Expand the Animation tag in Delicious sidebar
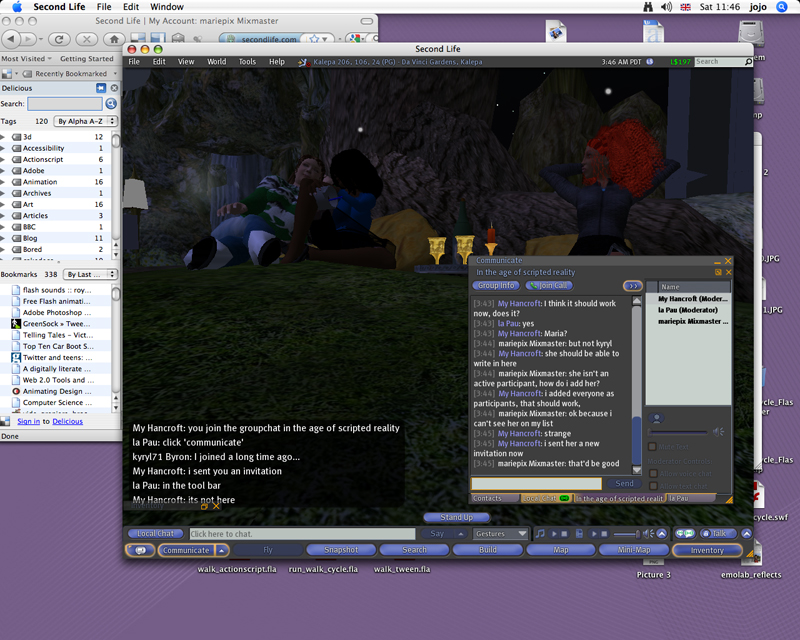Viewport: 800px width, 640px height. (x=4, y=182)
